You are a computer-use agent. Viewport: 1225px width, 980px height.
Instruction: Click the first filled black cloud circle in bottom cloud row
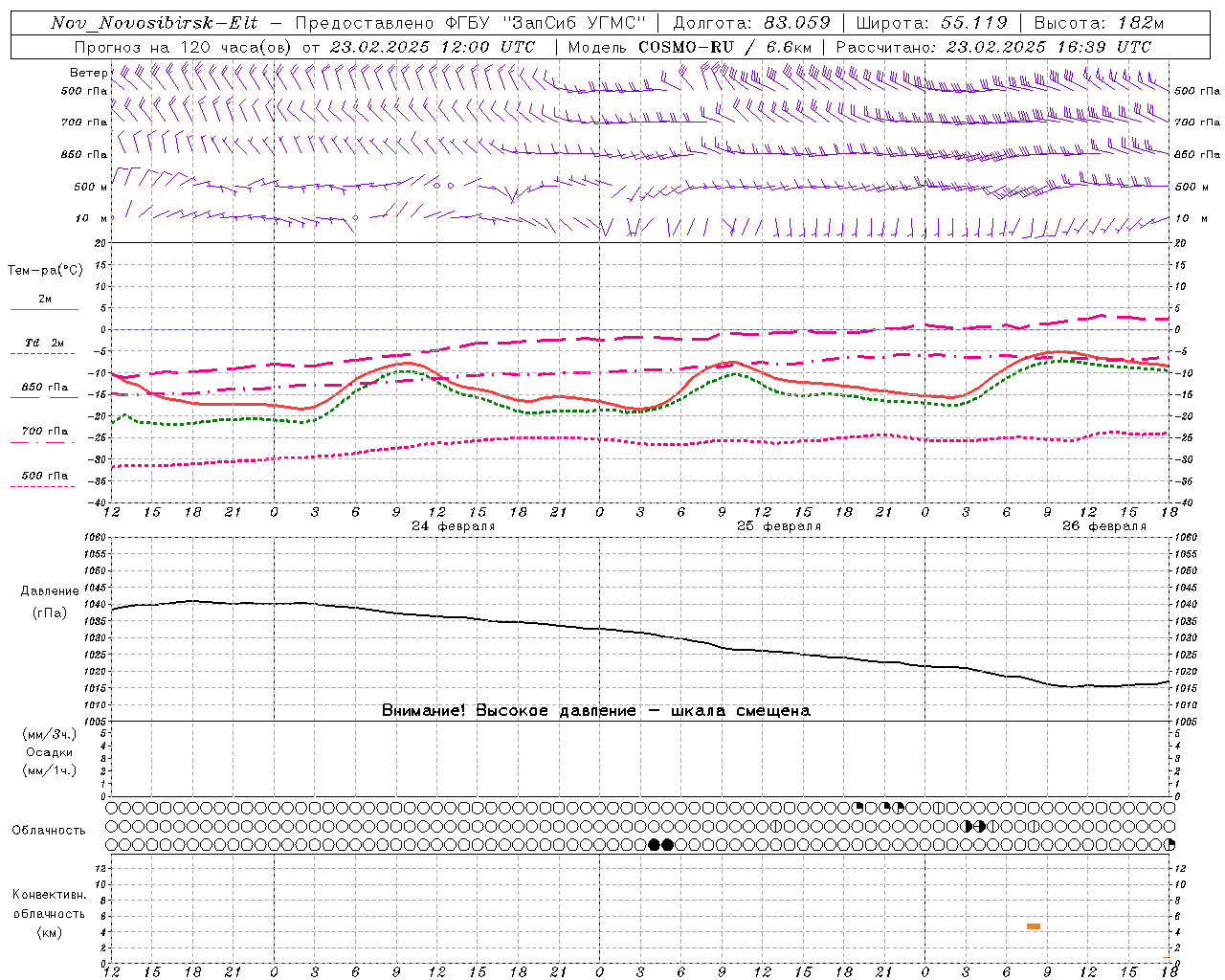coord(655,845)
